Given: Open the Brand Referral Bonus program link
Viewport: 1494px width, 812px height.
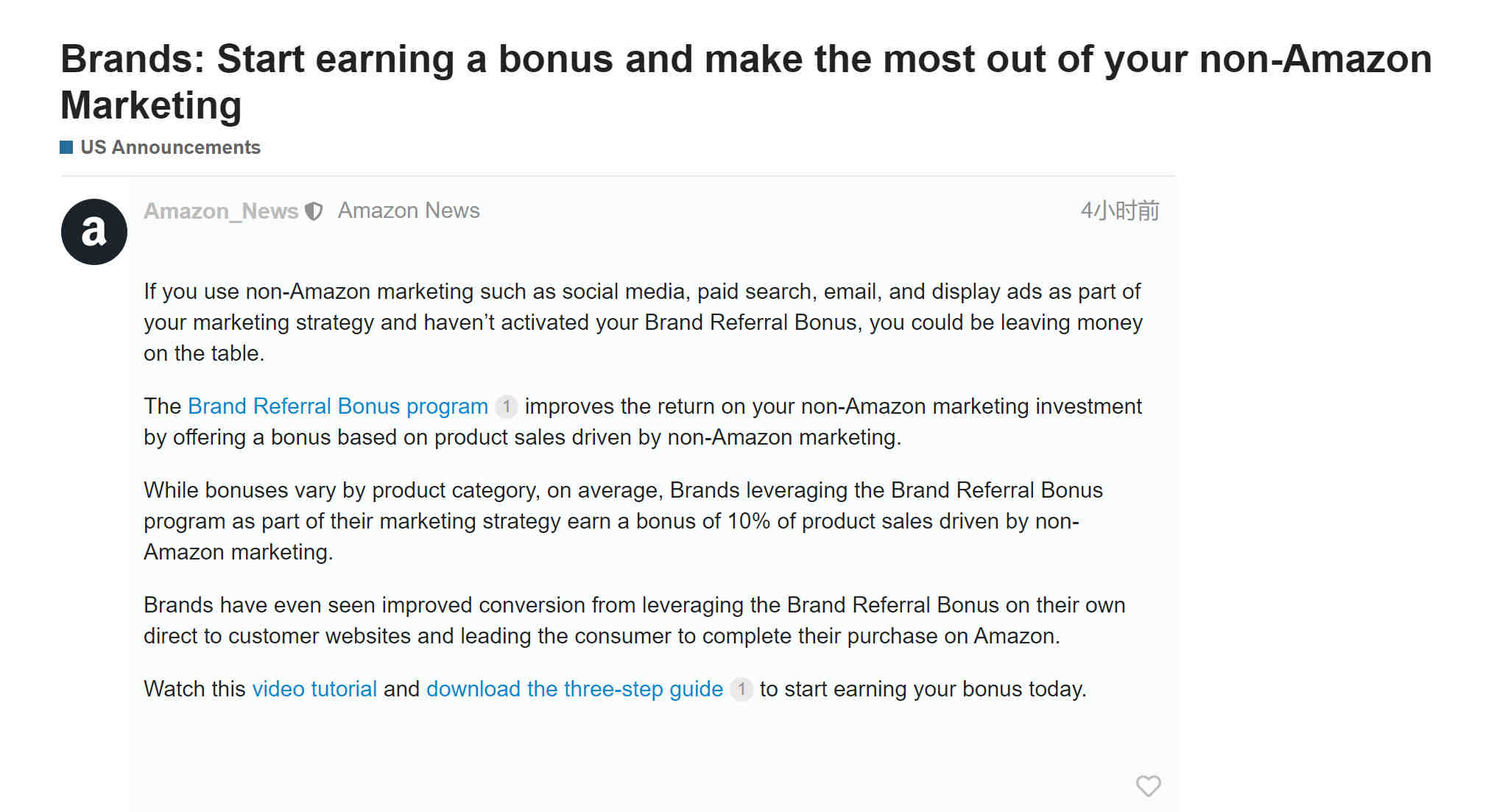Looking at the screenshot, I should [338, 406].
